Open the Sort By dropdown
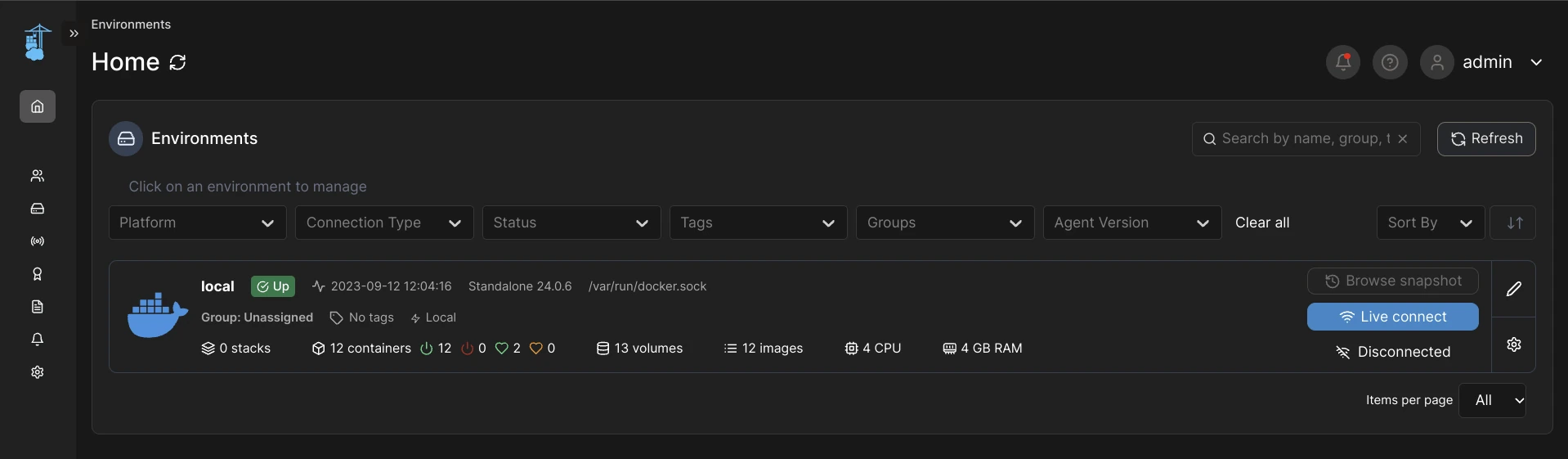The height and width of the screenshot is (459, 1568). (1431, 223)
